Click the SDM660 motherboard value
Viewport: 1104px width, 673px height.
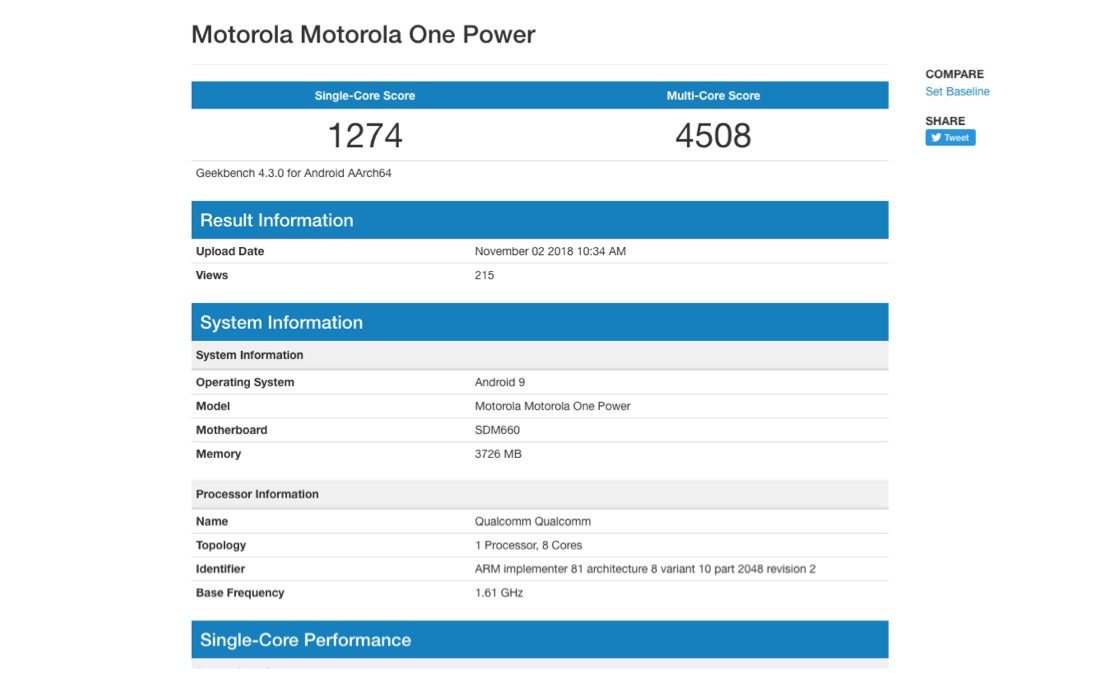[497, 430]
